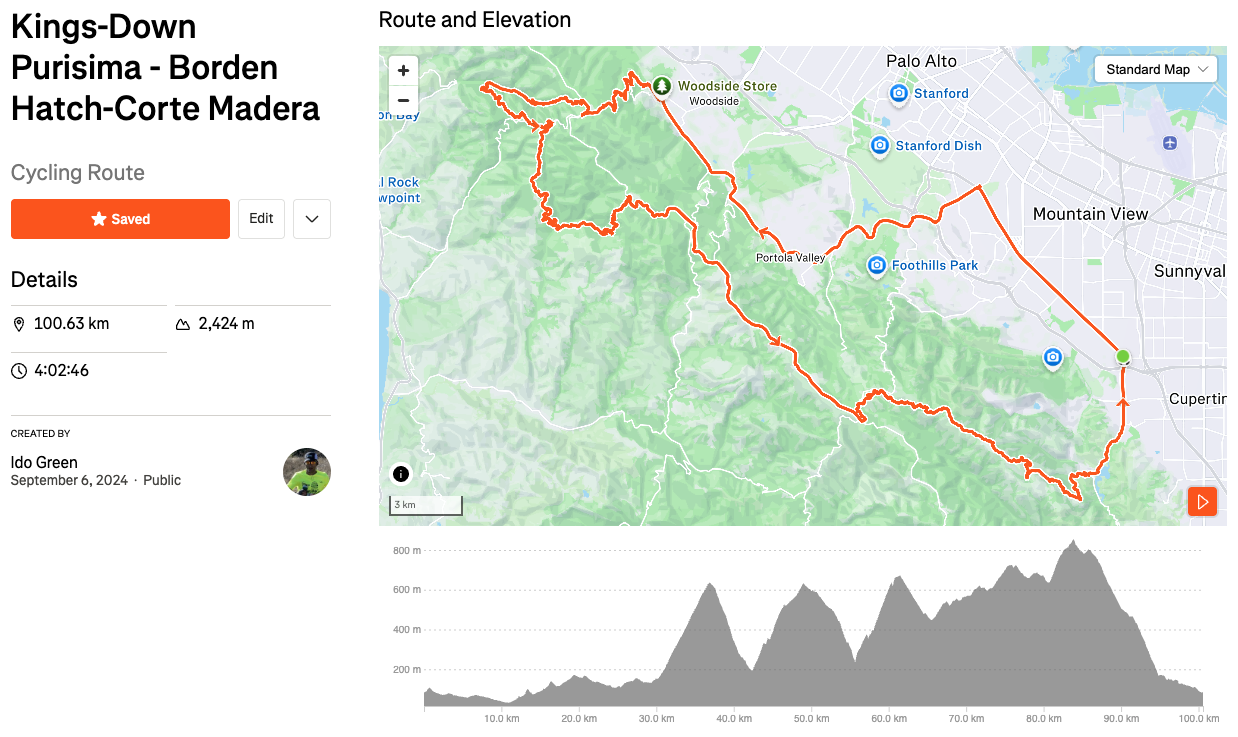Click the 3 km map scale bar
Image resolution: width=1238 pixels, height=737 pixels.
click(426, 505)
